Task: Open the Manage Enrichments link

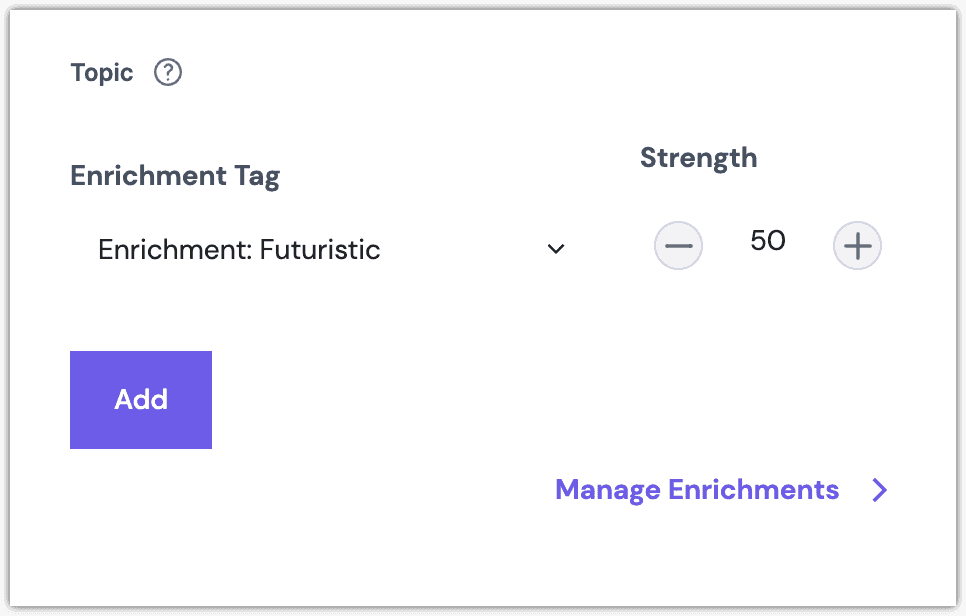Action: point(697,490)
